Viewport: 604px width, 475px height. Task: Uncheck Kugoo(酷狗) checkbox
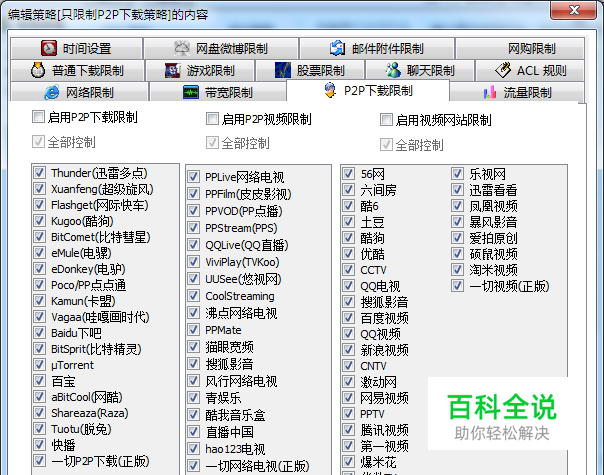pos(39,220)
